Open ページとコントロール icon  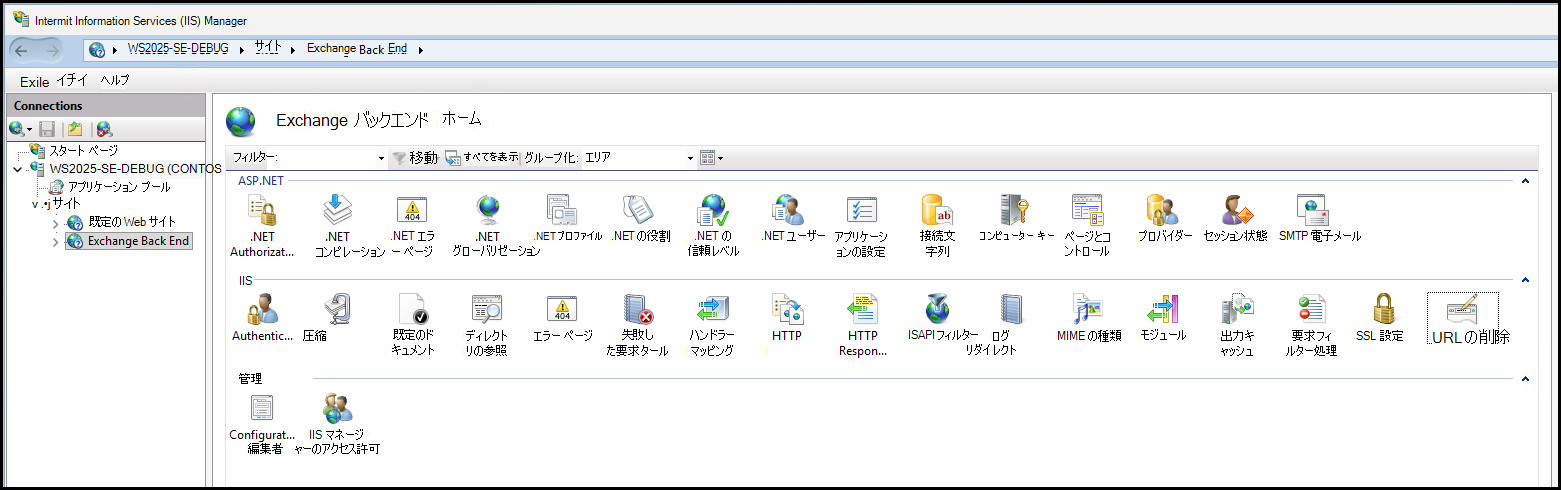tap(1088, 210)
